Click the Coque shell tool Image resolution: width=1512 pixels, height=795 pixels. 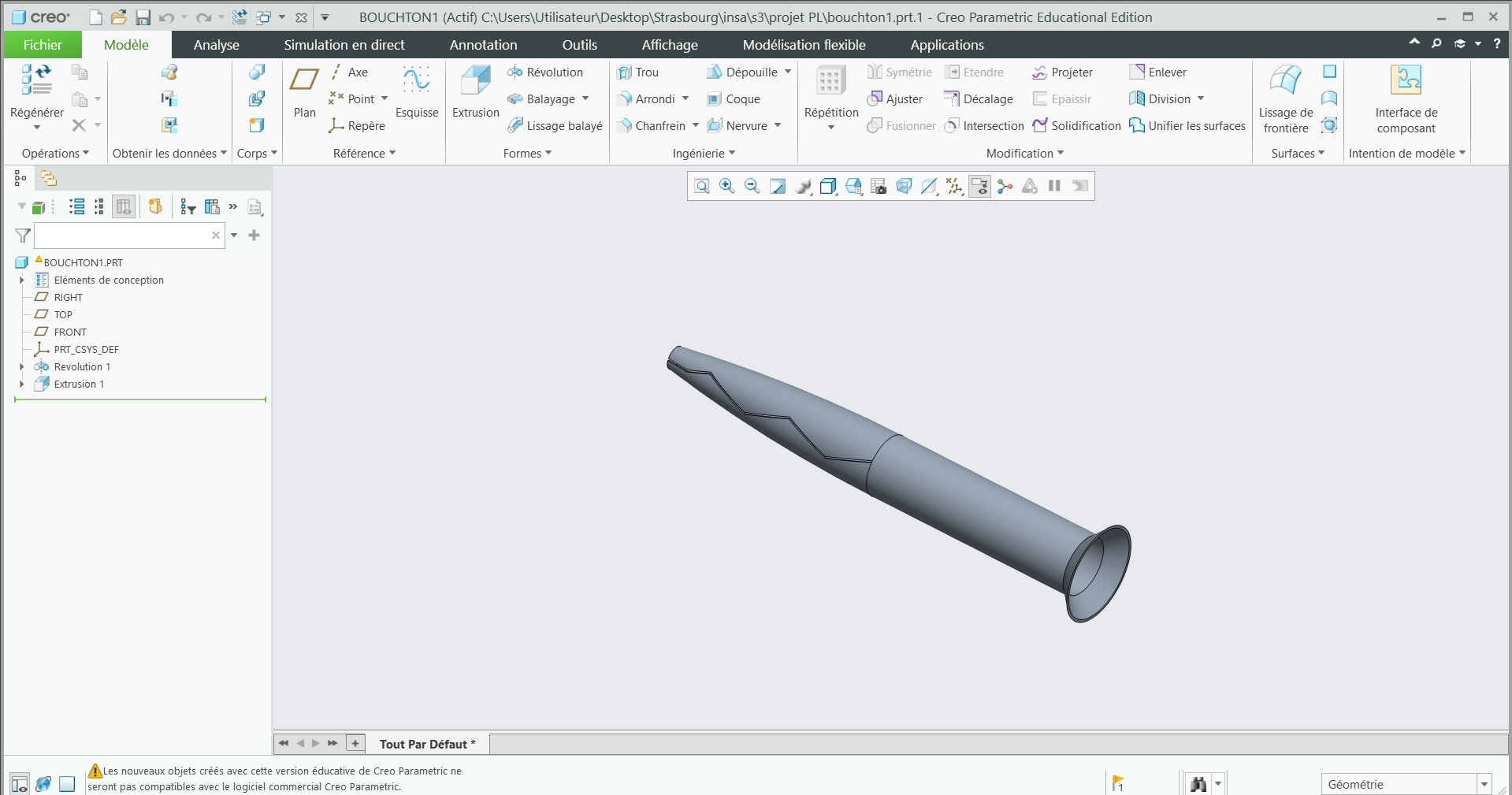[x=734, y=99]
